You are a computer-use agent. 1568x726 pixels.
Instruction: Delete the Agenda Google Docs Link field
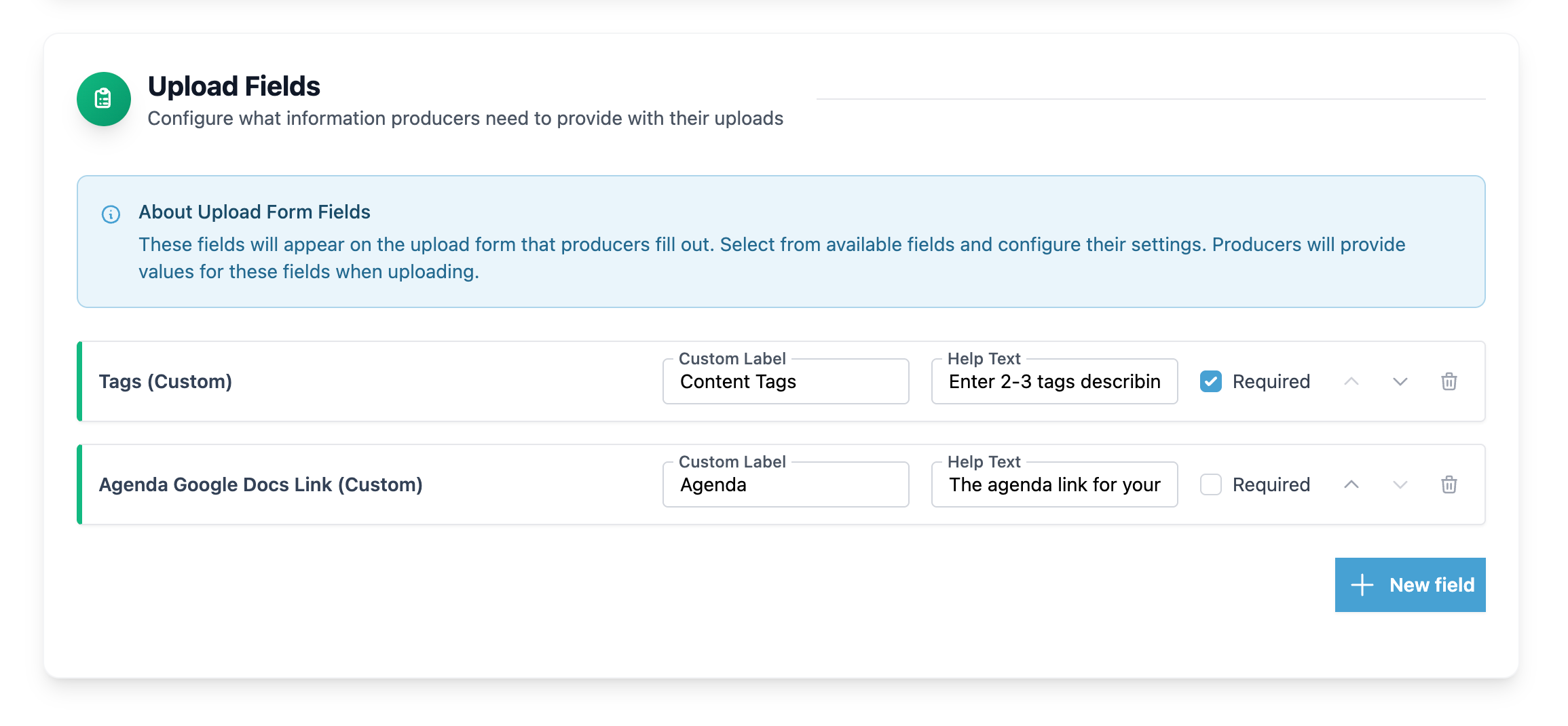pos(1449,484)
